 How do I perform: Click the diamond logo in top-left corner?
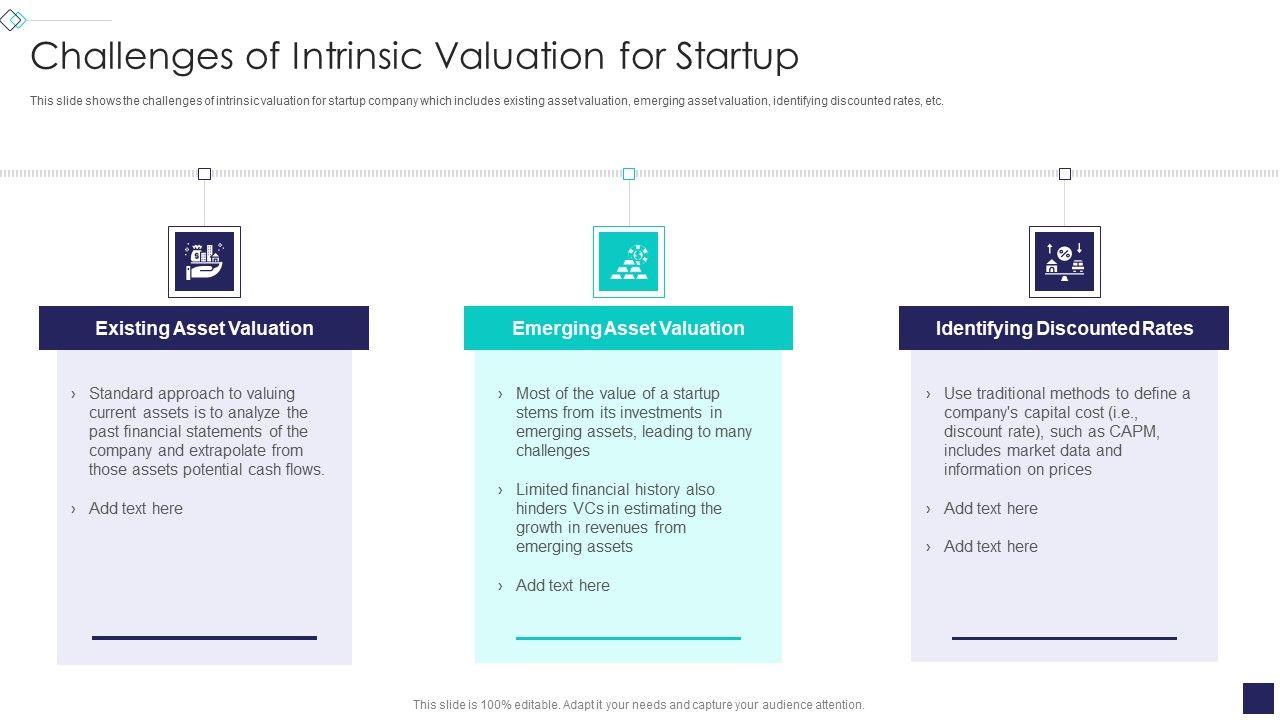click(x=12, y=20)
